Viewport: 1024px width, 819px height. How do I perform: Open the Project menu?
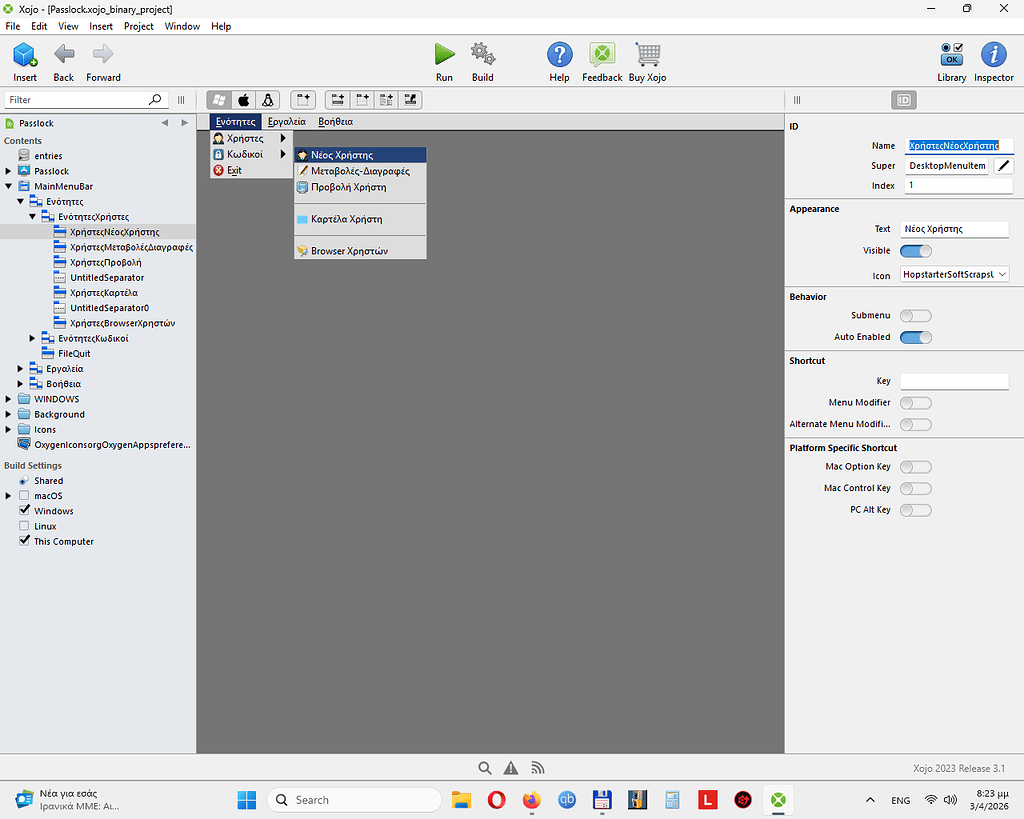[138, 26]
